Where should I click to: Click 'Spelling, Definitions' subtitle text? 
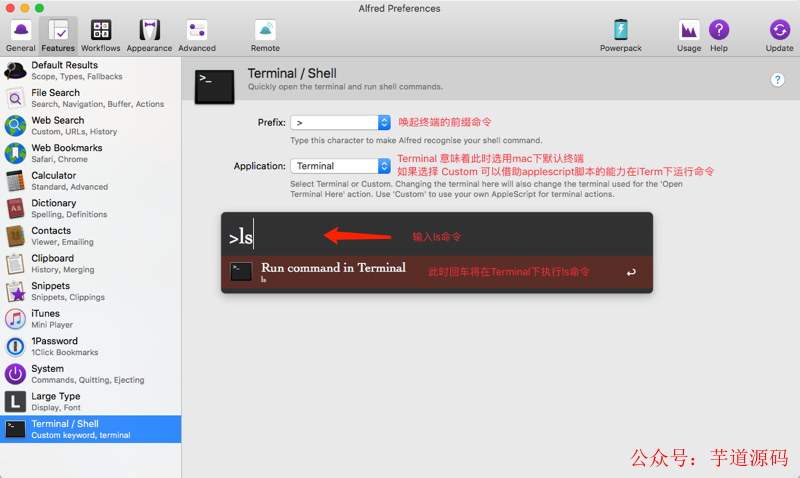tap(69, 214)
